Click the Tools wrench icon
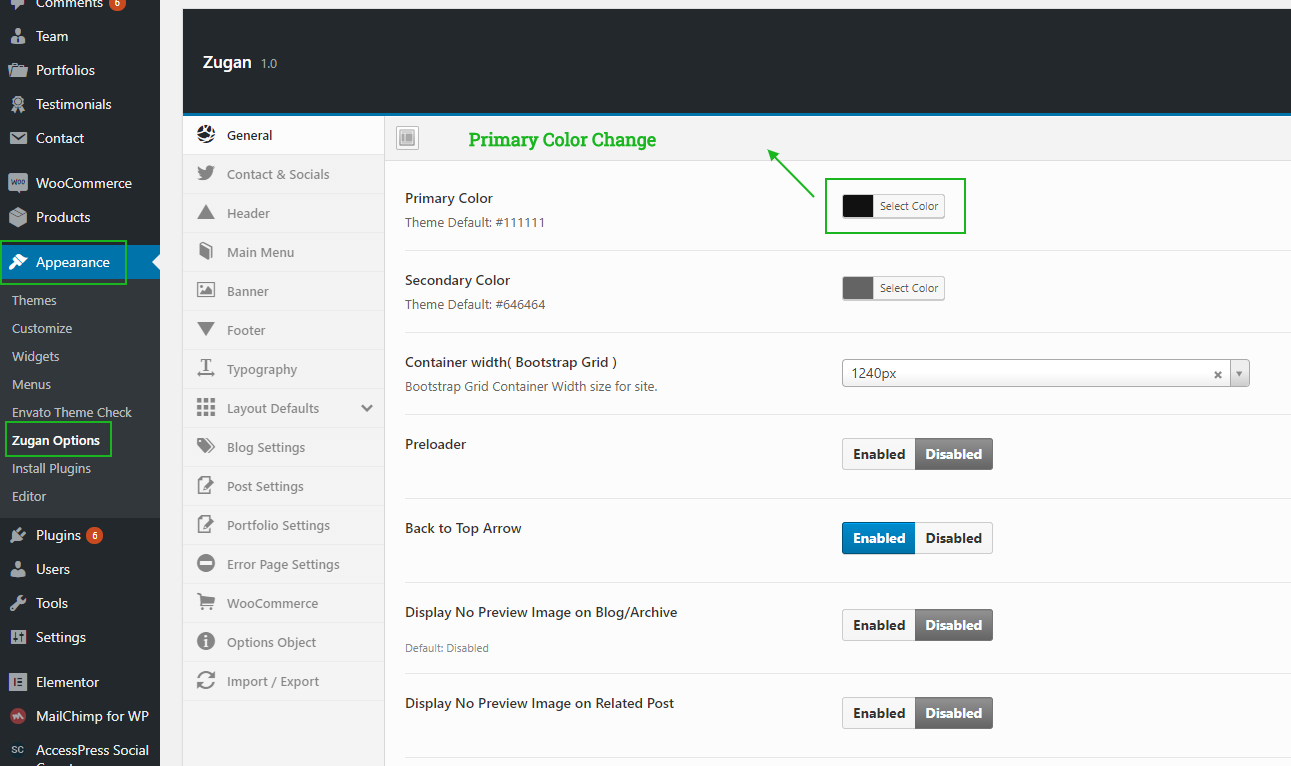 [18, 603]
